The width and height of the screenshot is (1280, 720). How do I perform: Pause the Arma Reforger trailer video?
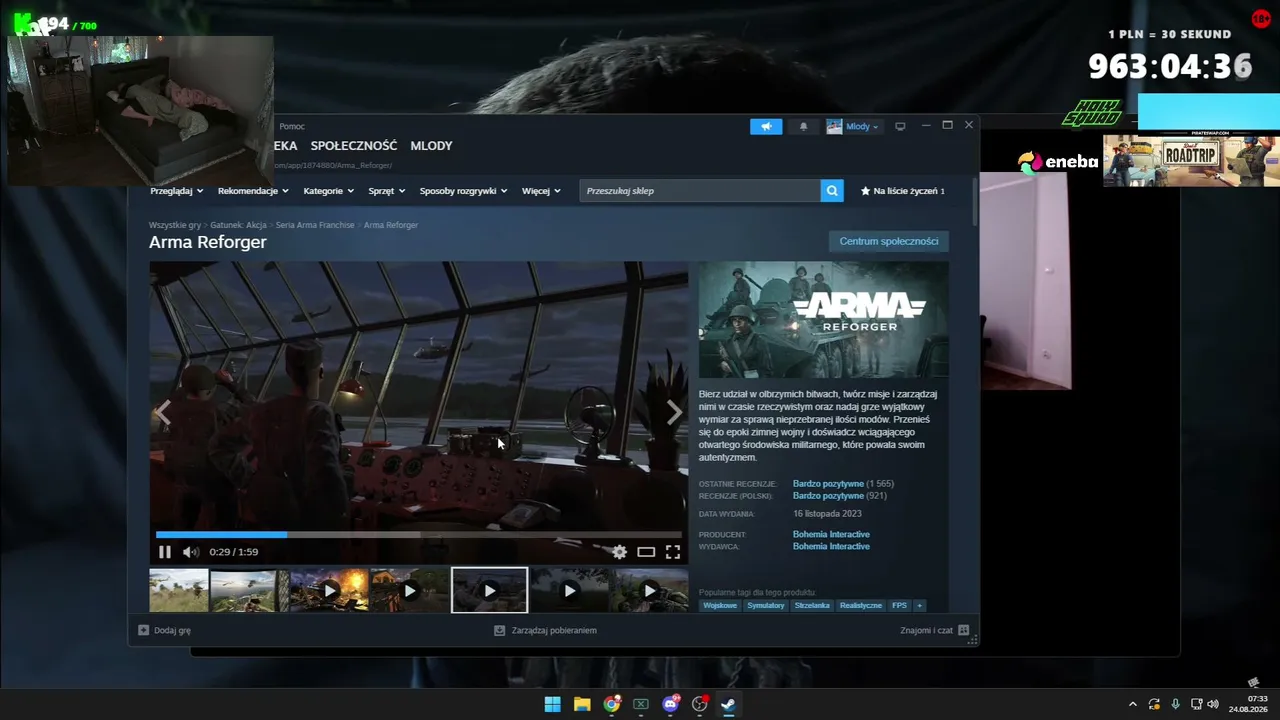click(165, 552)
